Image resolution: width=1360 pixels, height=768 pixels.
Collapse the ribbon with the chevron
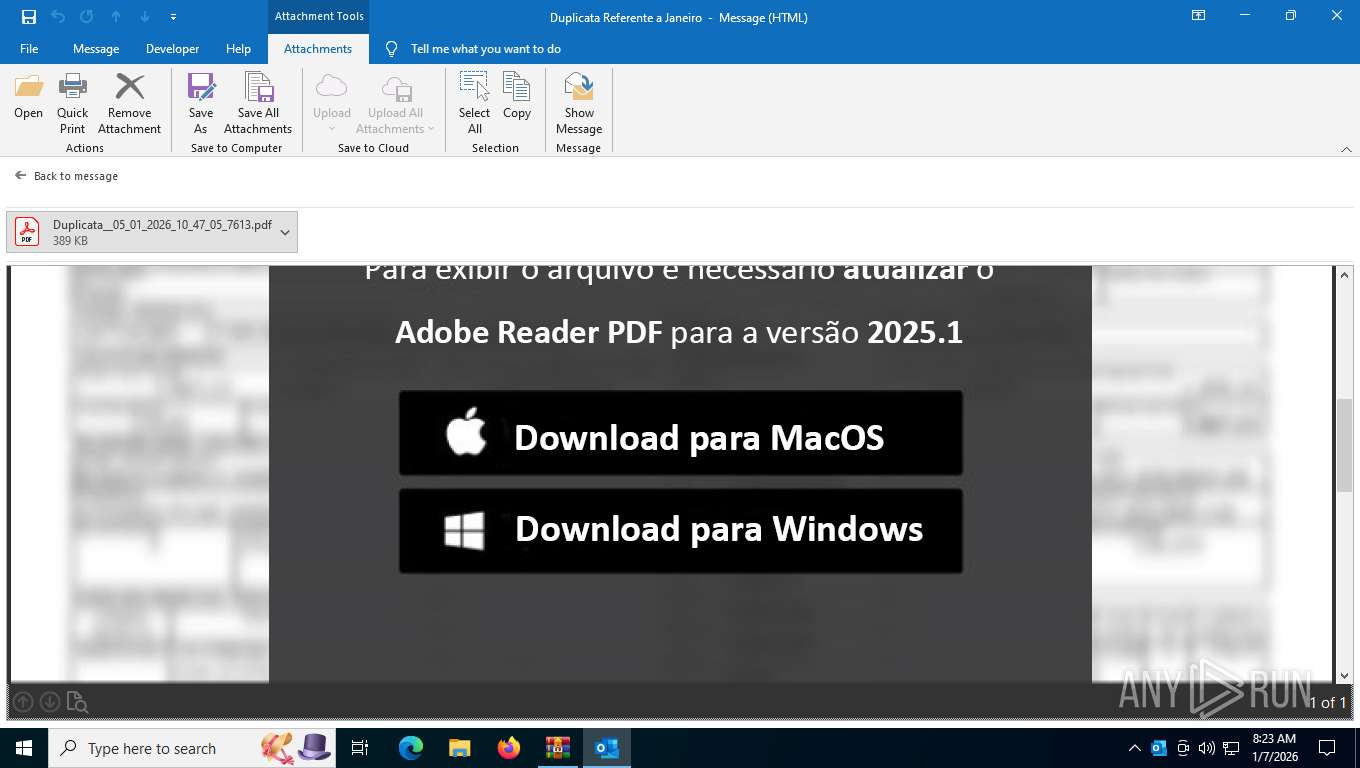coord(1346,149)
